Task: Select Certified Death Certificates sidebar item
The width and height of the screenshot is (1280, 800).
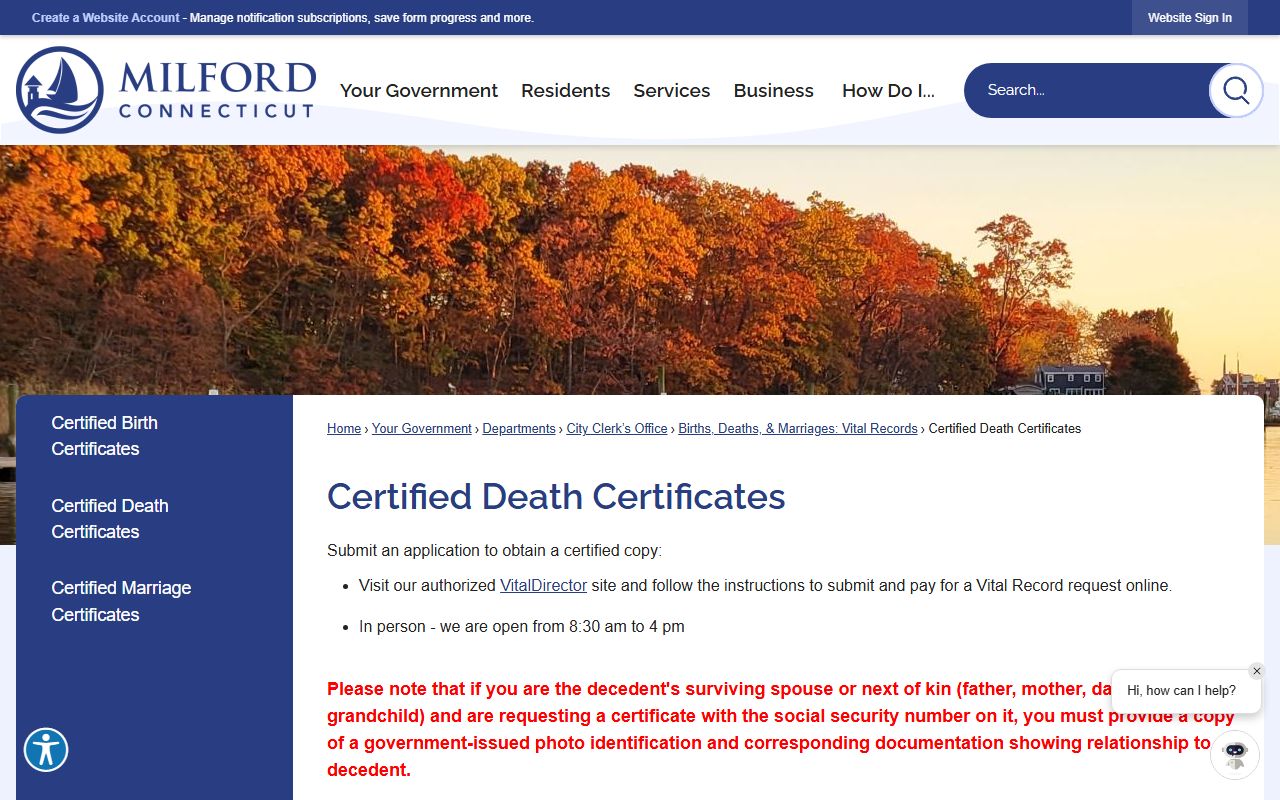Action: 110,519
